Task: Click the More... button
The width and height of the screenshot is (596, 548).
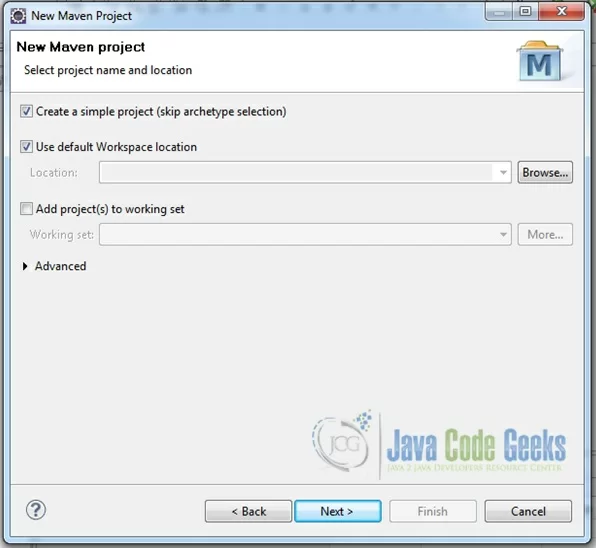Action: 545,234
